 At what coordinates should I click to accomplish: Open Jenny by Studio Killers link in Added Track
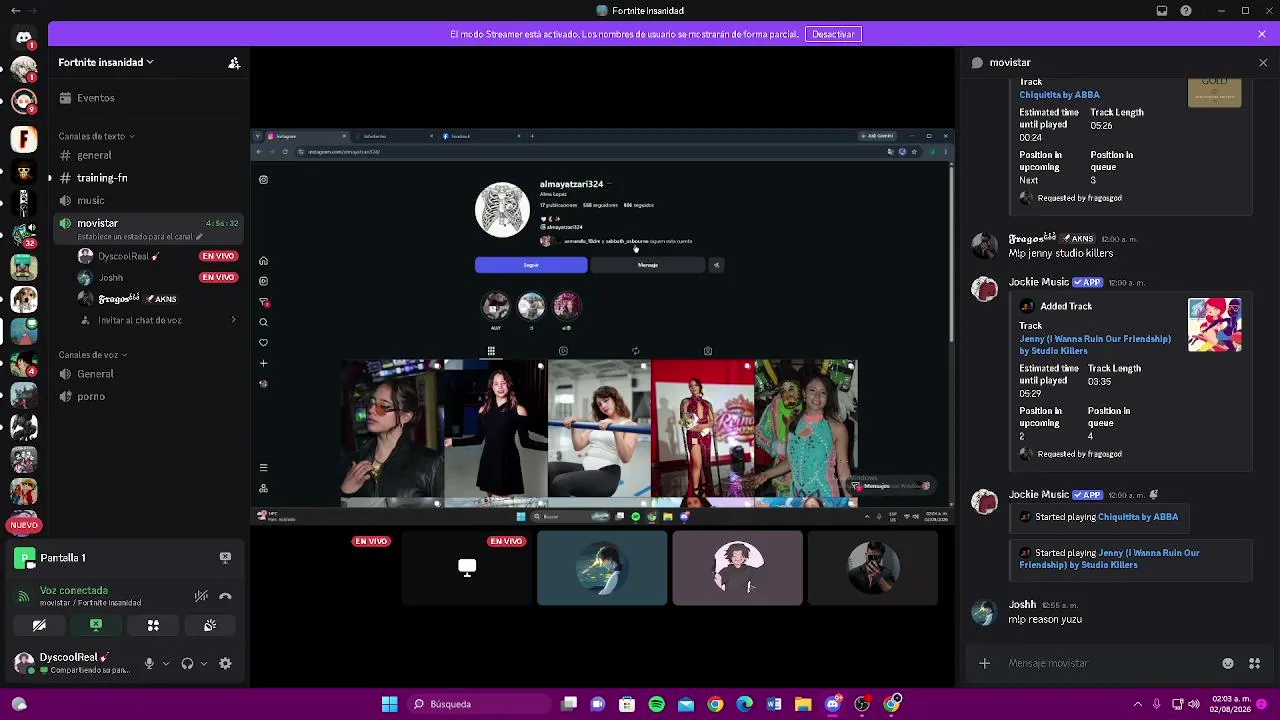[x=1095, y=345]
